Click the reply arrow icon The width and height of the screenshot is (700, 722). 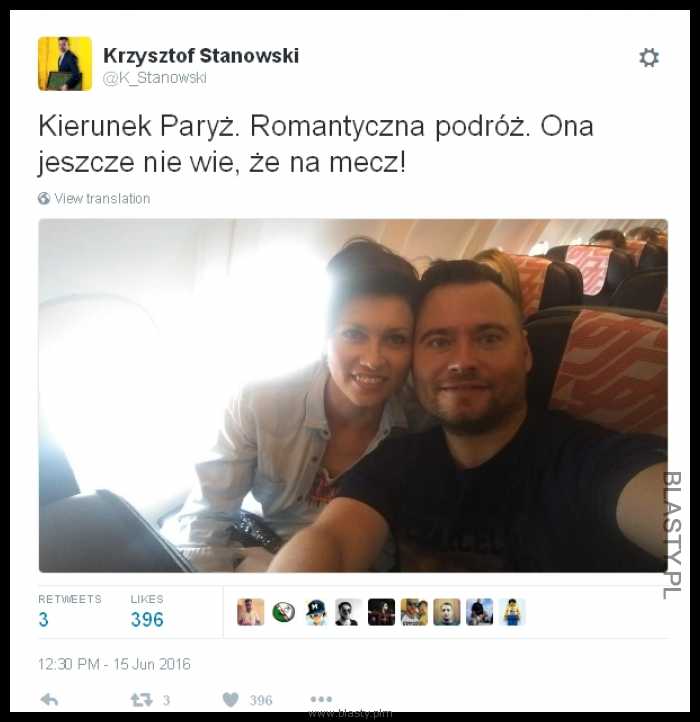coord(49,700)
